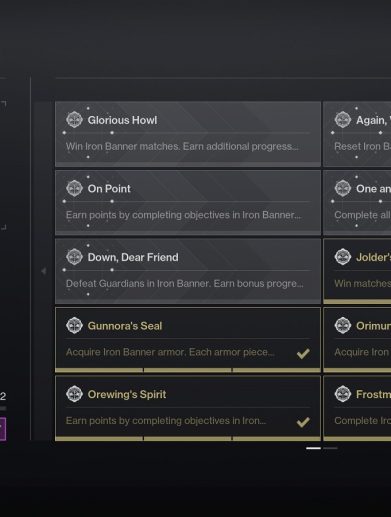Open the 'Again' triumph card title
The image size is (391, 517).
373,120
